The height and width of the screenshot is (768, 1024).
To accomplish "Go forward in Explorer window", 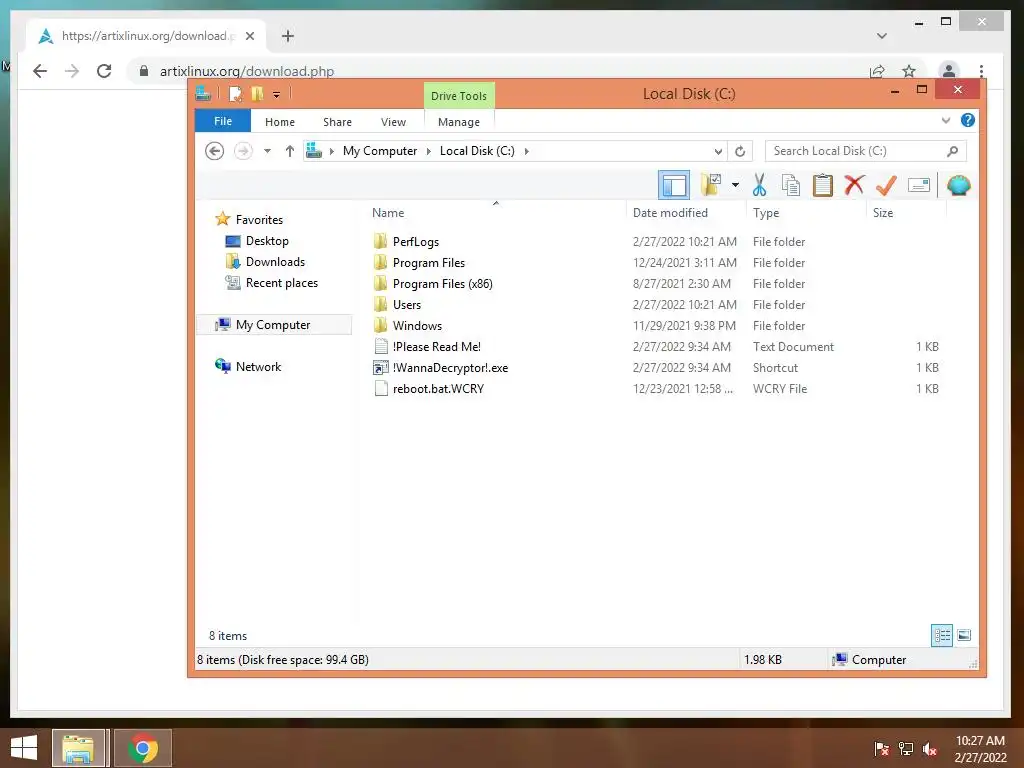I will pos(243,151).
